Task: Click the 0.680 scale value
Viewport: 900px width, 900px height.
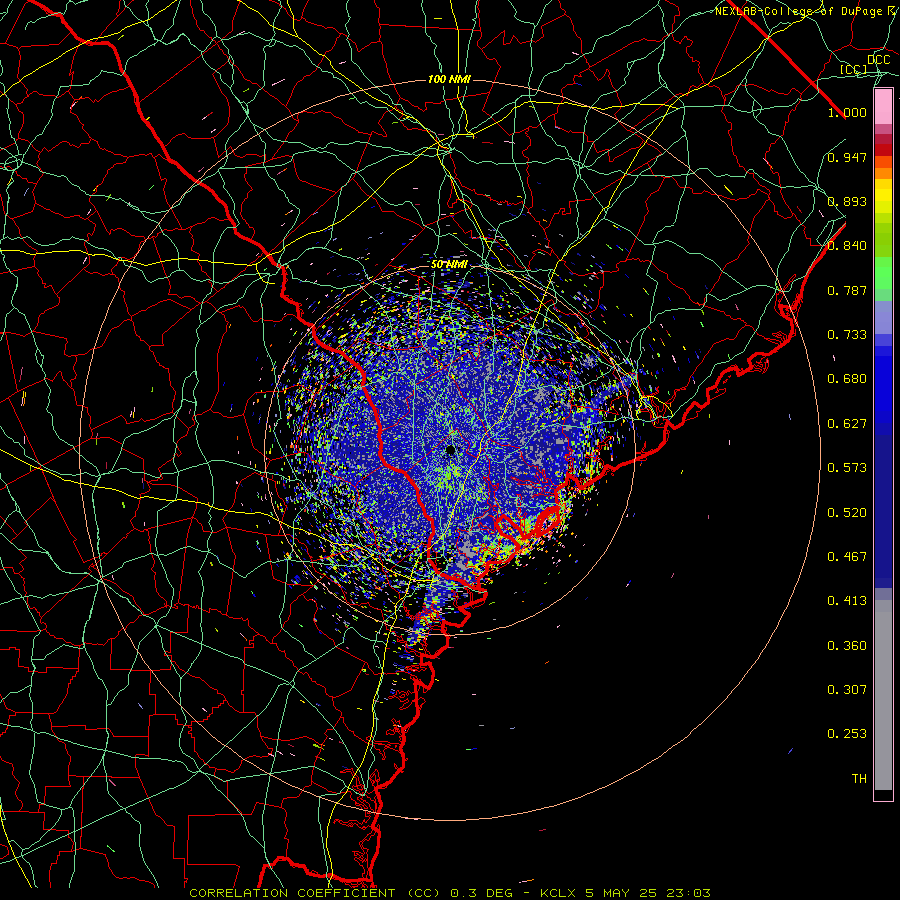Action: [847, 379]
